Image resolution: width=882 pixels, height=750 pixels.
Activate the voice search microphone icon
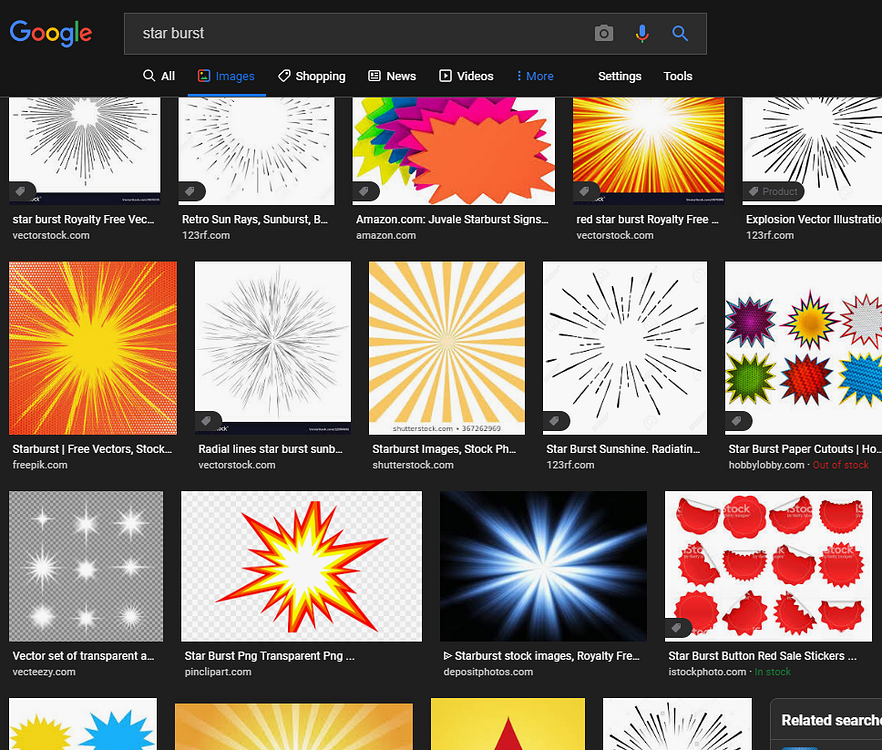pos(641,33)
